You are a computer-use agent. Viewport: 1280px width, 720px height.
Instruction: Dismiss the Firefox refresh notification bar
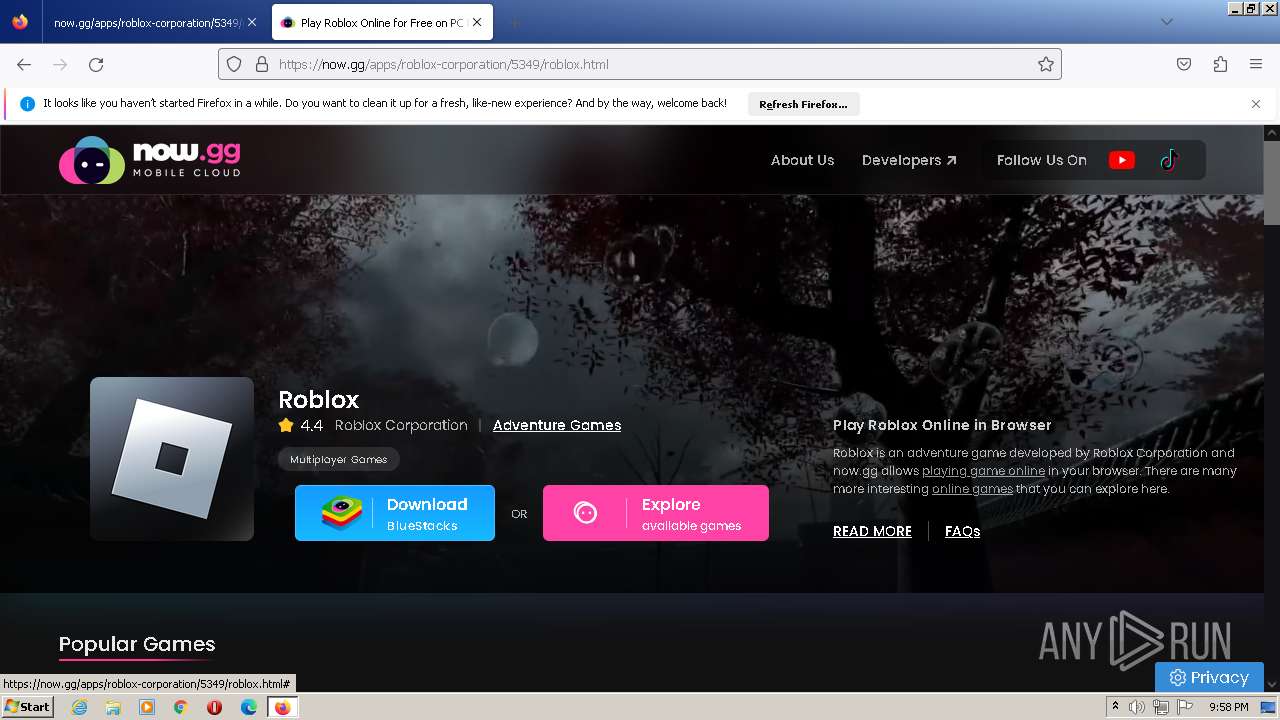point(1256,104)
